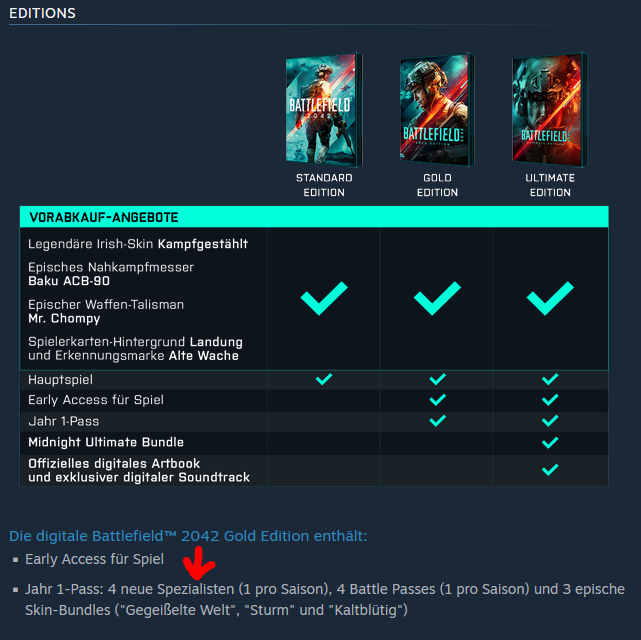Click Hauptspiel checkmark in Standard Edition column

(324, 379)
